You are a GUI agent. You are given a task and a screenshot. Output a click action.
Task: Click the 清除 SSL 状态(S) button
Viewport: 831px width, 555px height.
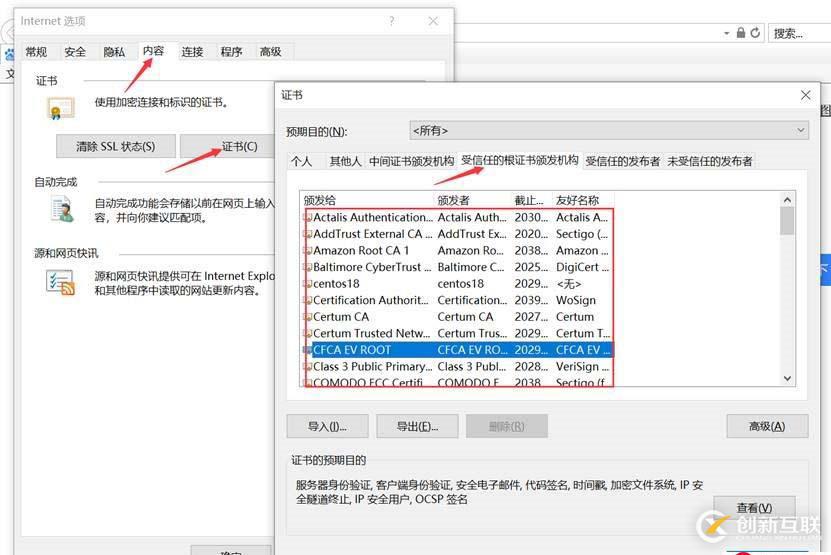[x=116, y=146]
